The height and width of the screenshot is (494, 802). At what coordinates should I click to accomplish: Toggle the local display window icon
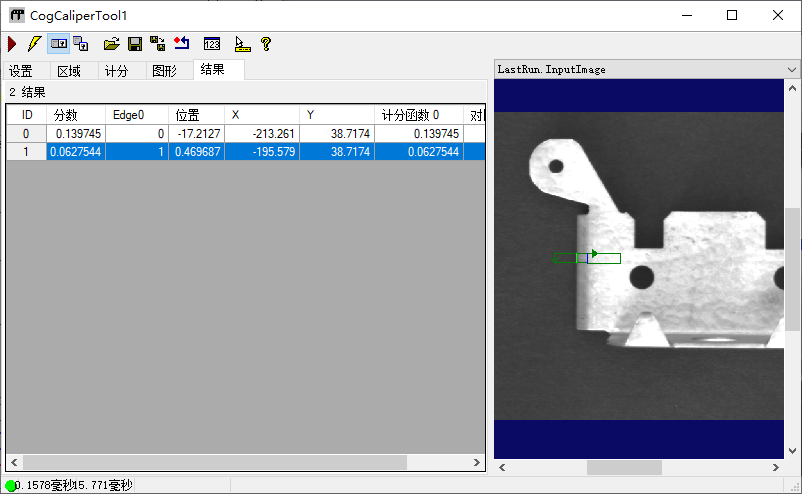coord(59,44)
